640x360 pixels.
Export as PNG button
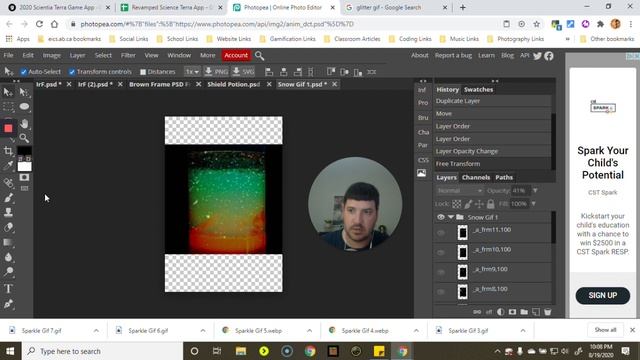216,72
